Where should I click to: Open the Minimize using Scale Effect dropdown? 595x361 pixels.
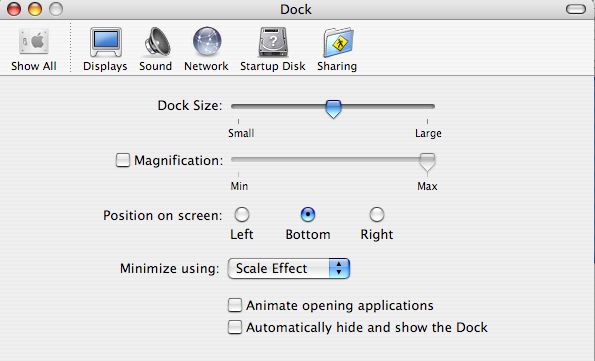[289, 269]
